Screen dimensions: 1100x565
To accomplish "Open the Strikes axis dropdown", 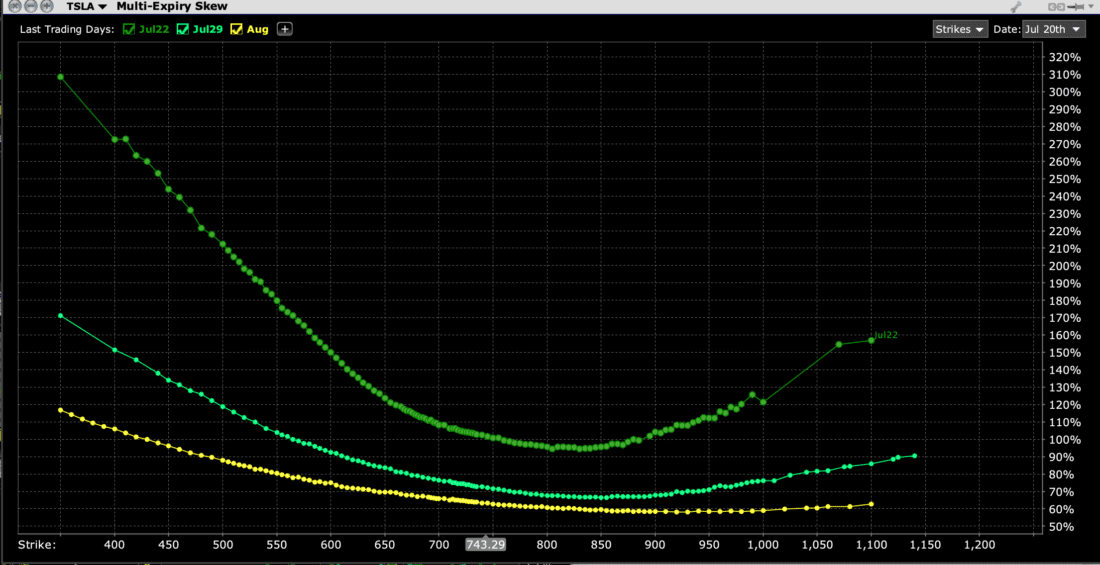I will coord(960,29).
